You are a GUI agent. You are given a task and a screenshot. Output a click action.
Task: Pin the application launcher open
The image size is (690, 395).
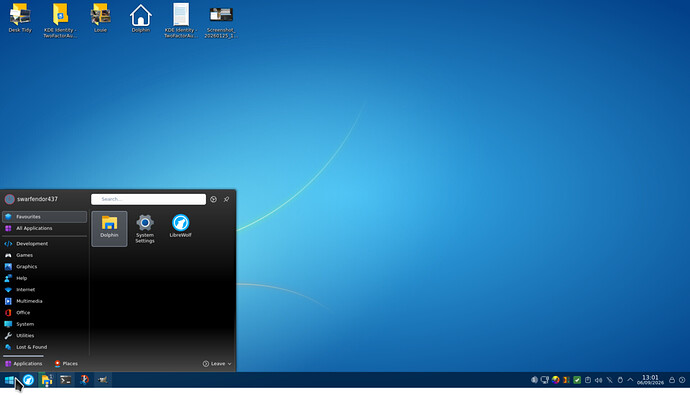226,199
